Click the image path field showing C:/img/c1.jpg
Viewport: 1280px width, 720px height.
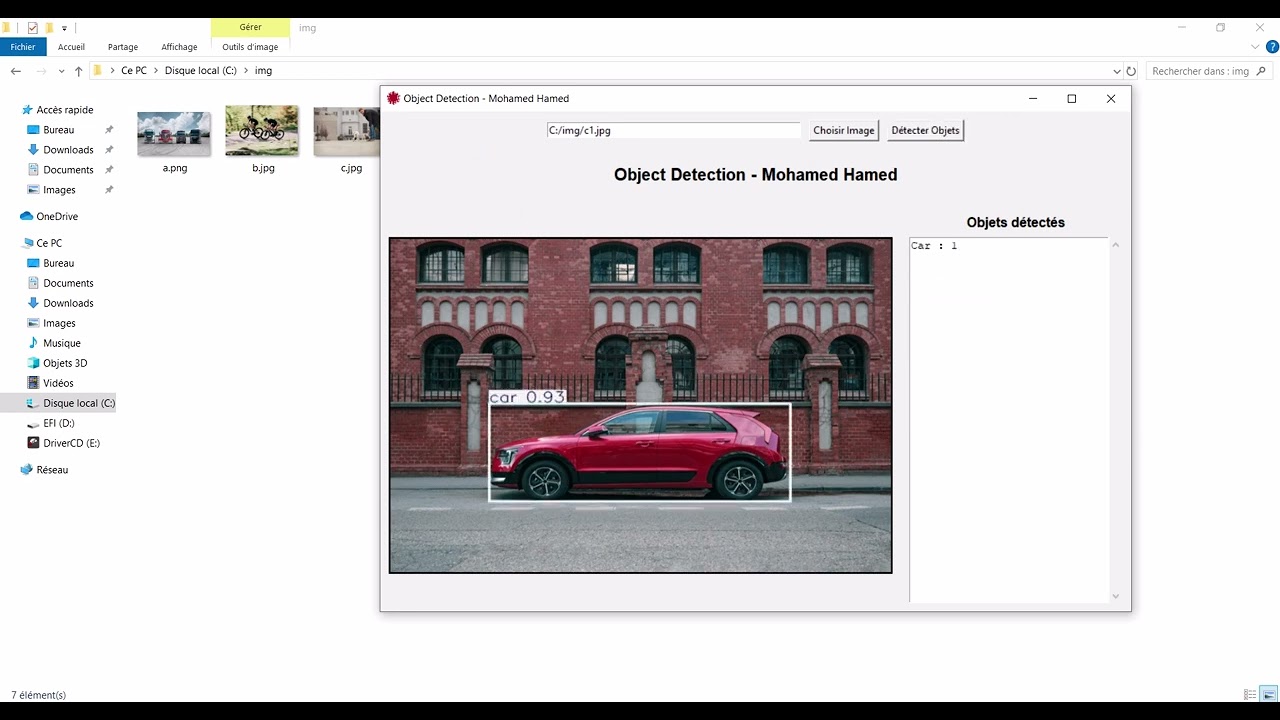tap(674, 130)
